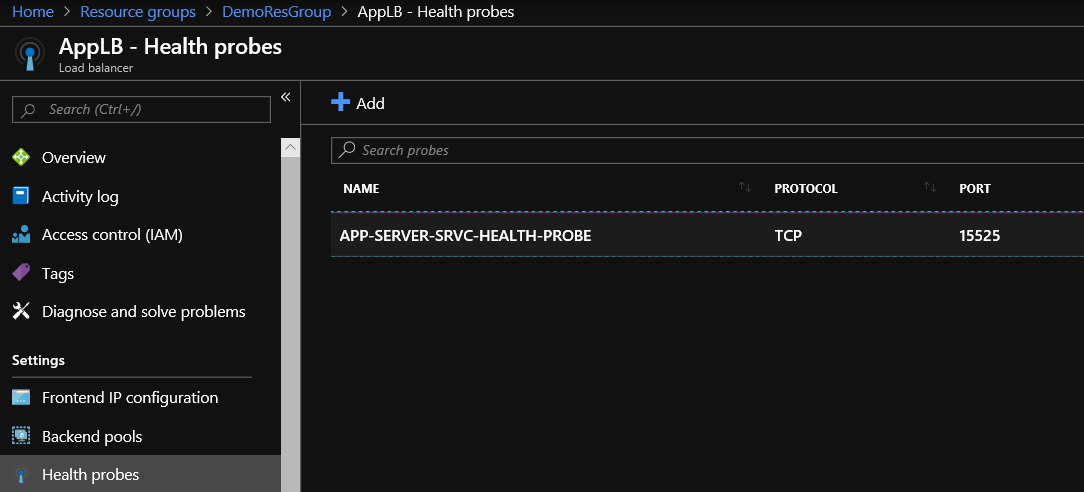1084x492 pixels.
Task: Go to Home breadcrumb link
Action: 33,12
